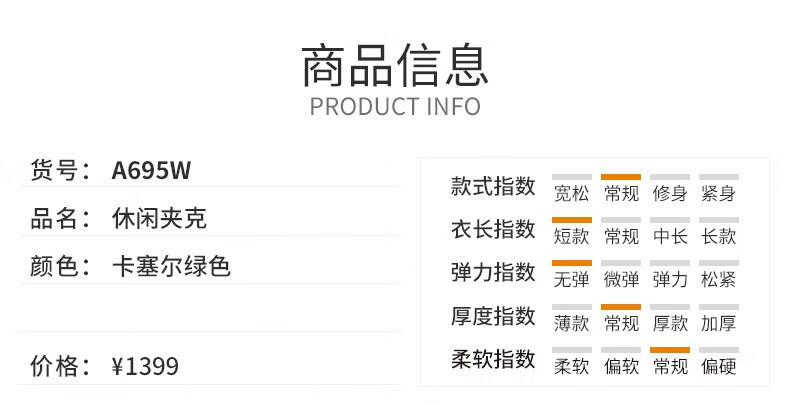Select 偏硬 in the 柔软指数 row
The height and width of the screenshot is (410, 790).
tap(718, 366)
